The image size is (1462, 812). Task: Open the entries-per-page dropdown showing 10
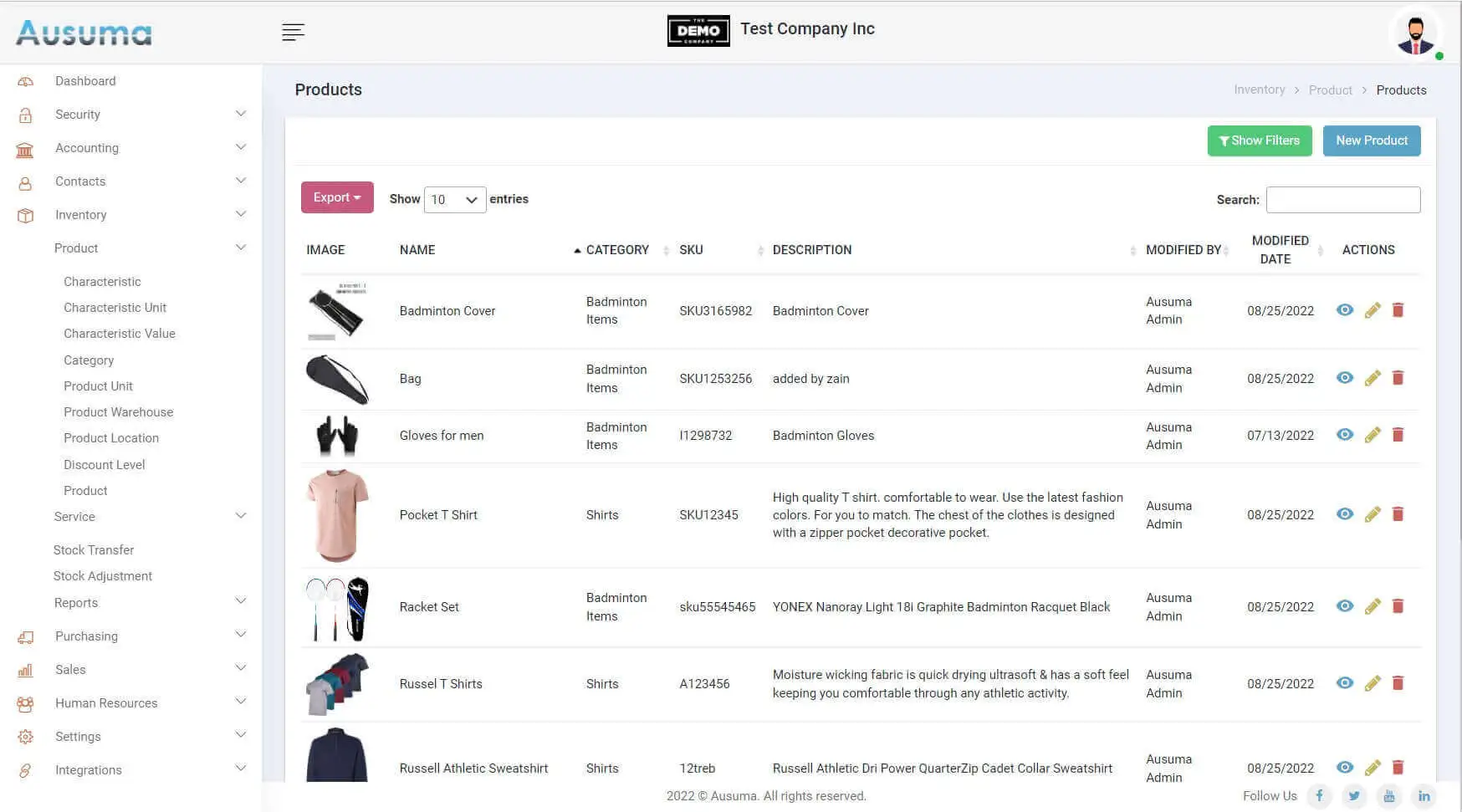[x=454, y=200]
